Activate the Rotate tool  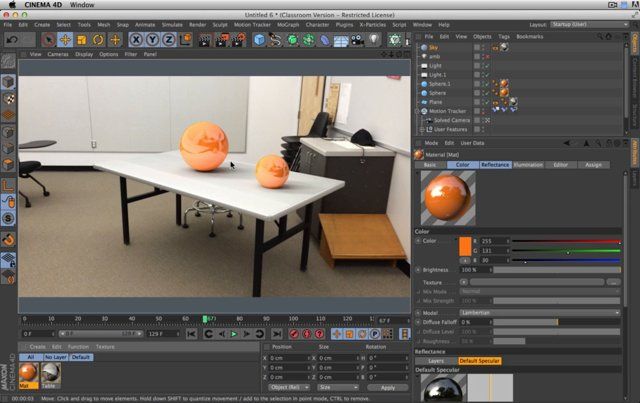point(98,40)
